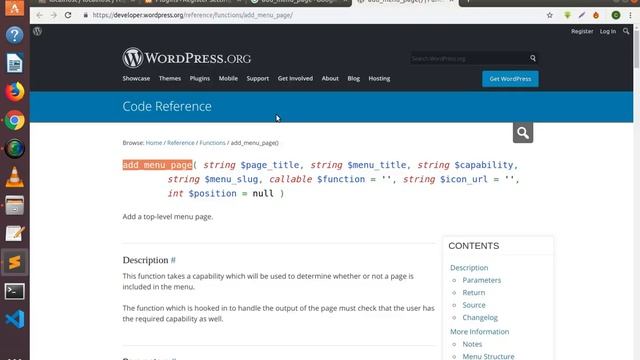
Task: Open Chrome's three-dot menu
Action: coord(631,15)
